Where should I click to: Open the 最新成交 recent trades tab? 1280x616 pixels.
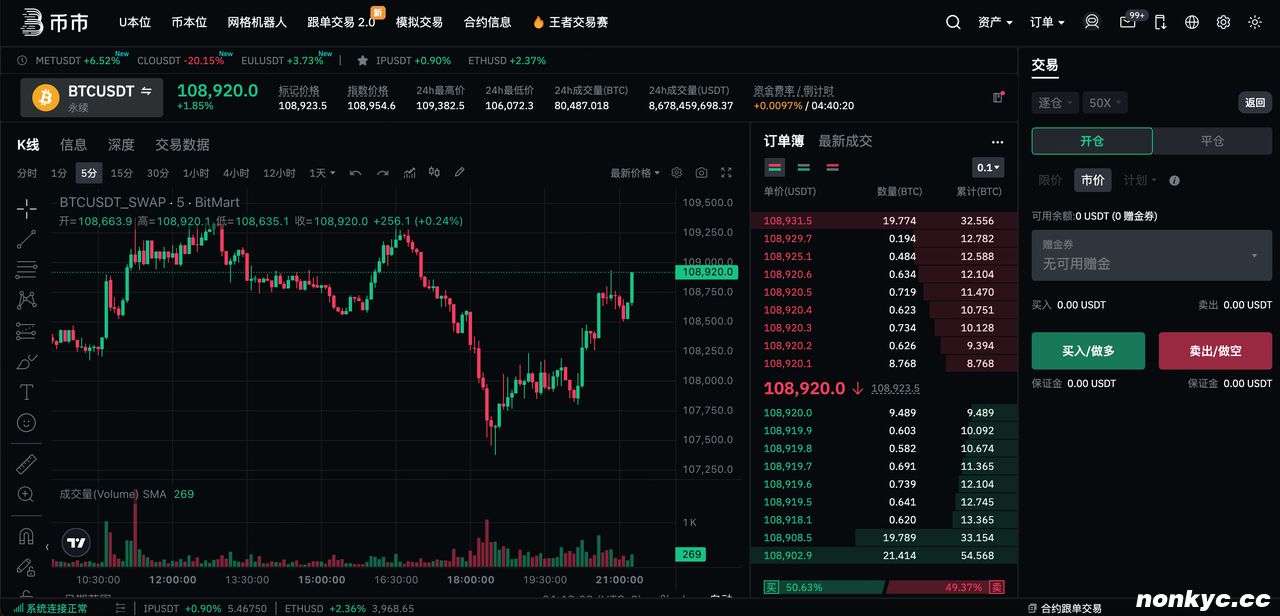pos(845,141)
